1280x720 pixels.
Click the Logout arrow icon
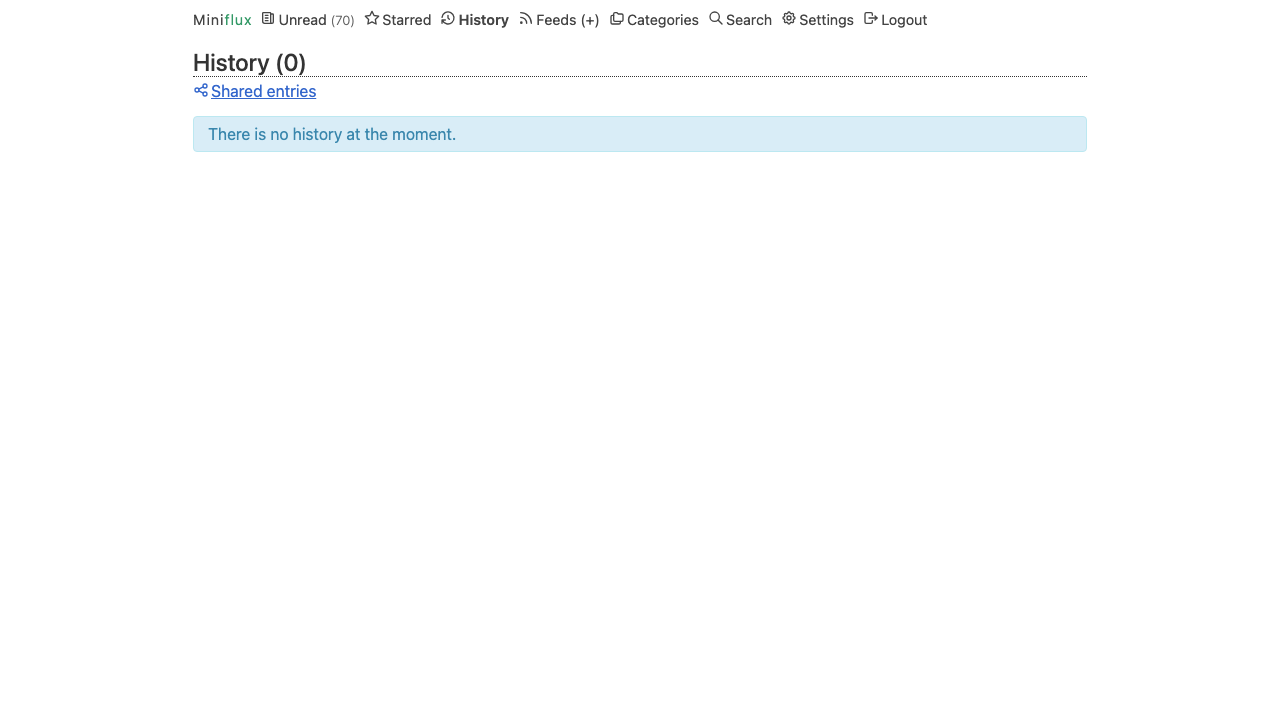click(x=871, y=18)
